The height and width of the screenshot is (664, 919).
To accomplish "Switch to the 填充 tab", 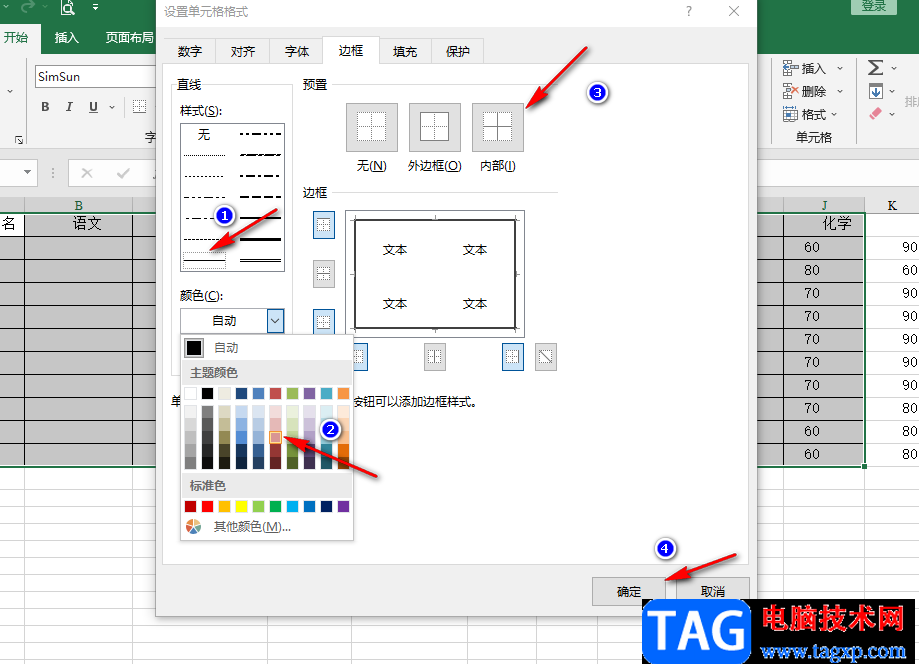I will [x=405, y=52].
